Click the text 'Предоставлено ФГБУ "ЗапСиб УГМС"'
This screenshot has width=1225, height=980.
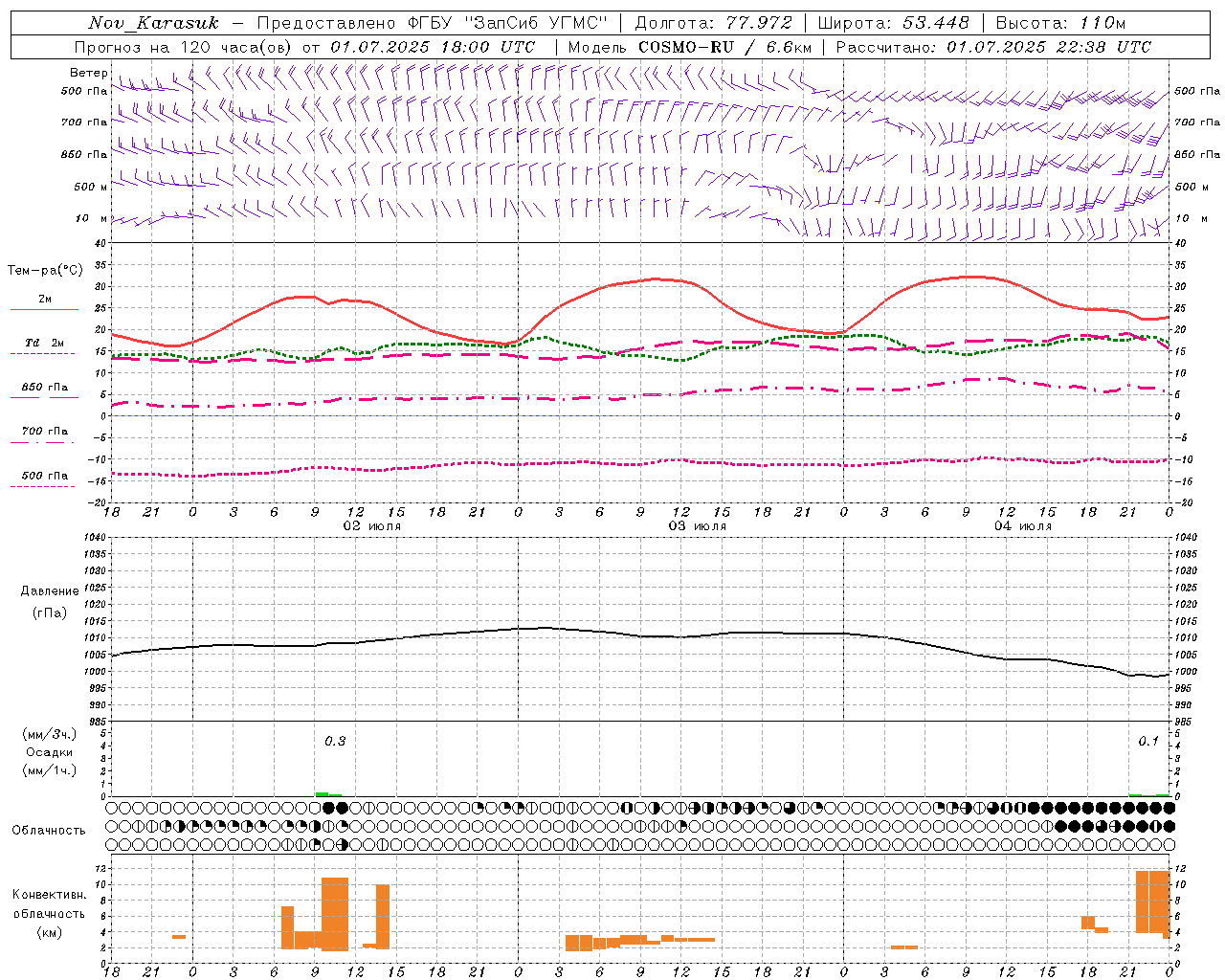433,23
